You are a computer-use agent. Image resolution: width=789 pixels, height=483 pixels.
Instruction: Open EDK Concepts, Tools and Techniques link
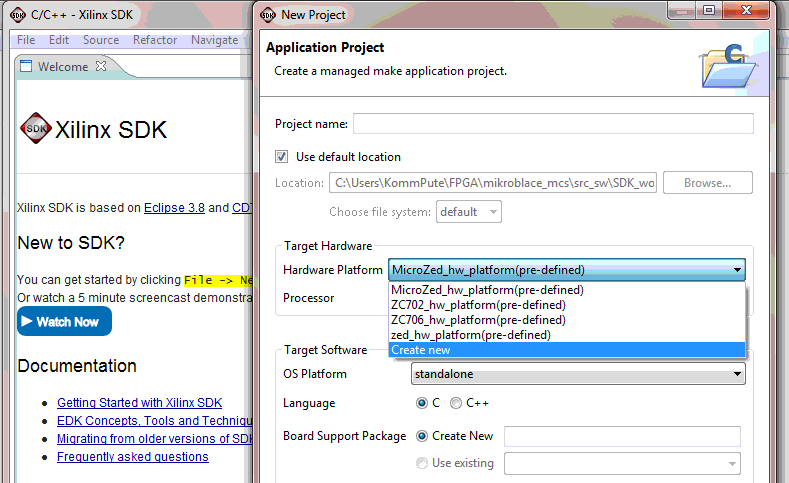point(154,421)
